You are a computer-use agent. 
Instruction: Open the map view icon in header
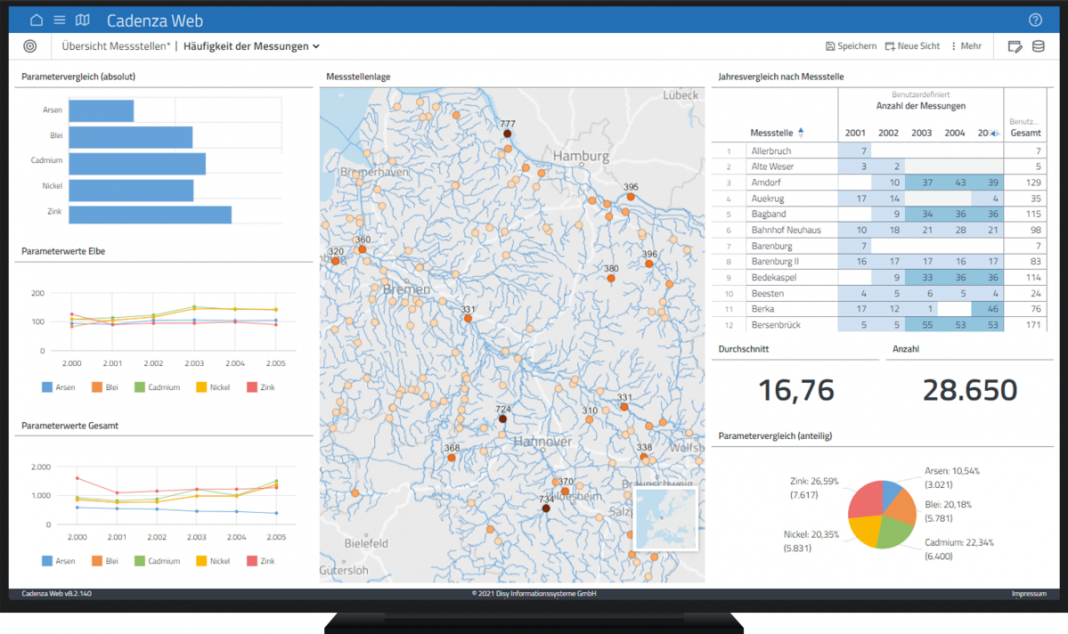click(x=82, y=20)
